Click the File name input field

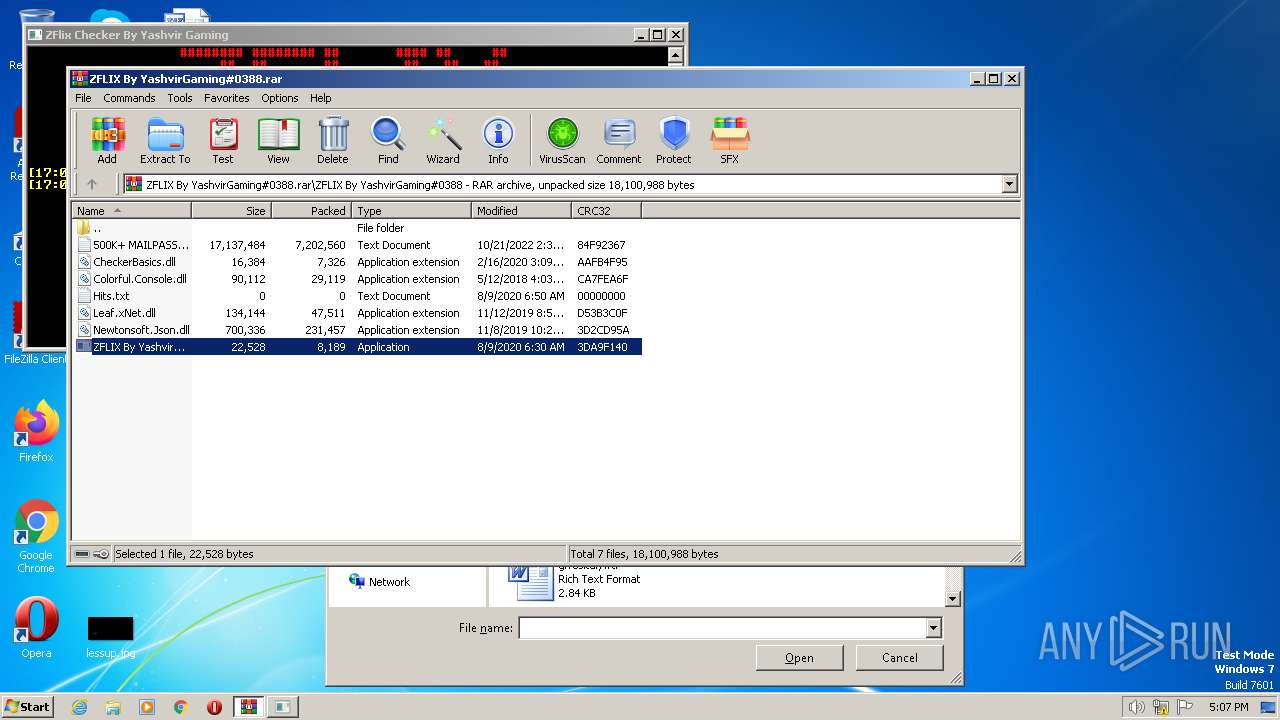click(x=722, y=628)
